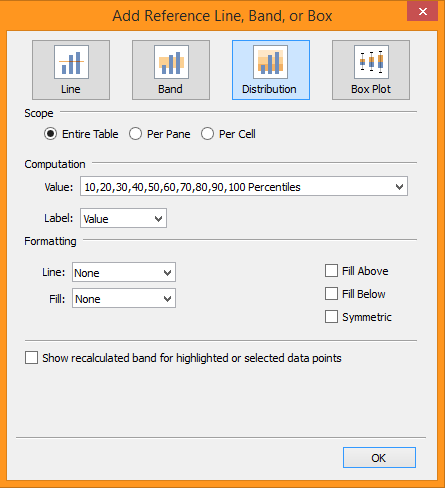This screenshot has height=488, width=445.
Task: Choose the Band reference type icon
Action: (171, 62)
